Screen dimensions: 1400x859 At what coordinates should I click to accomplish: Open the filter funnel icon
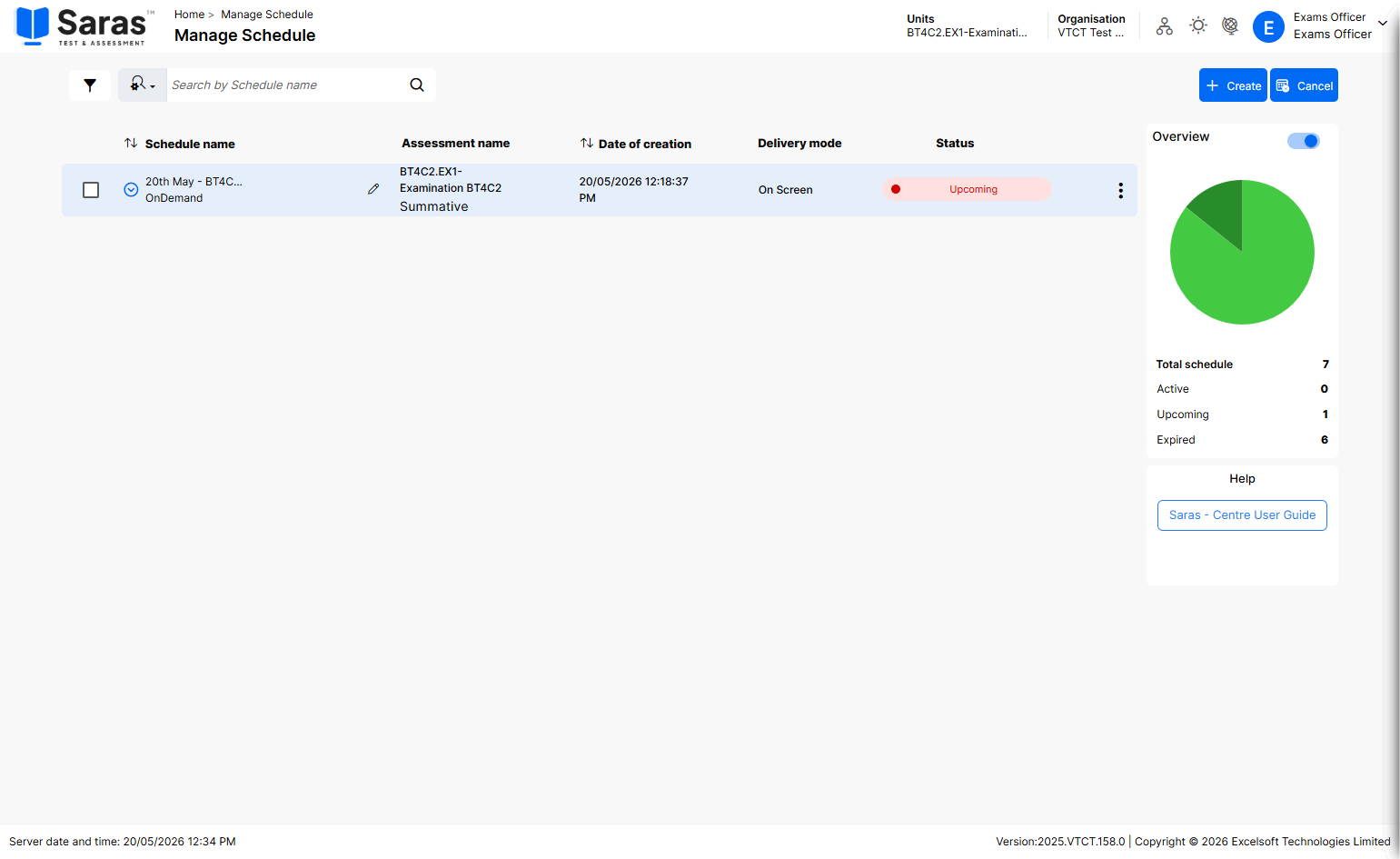(x=90, y=85)
